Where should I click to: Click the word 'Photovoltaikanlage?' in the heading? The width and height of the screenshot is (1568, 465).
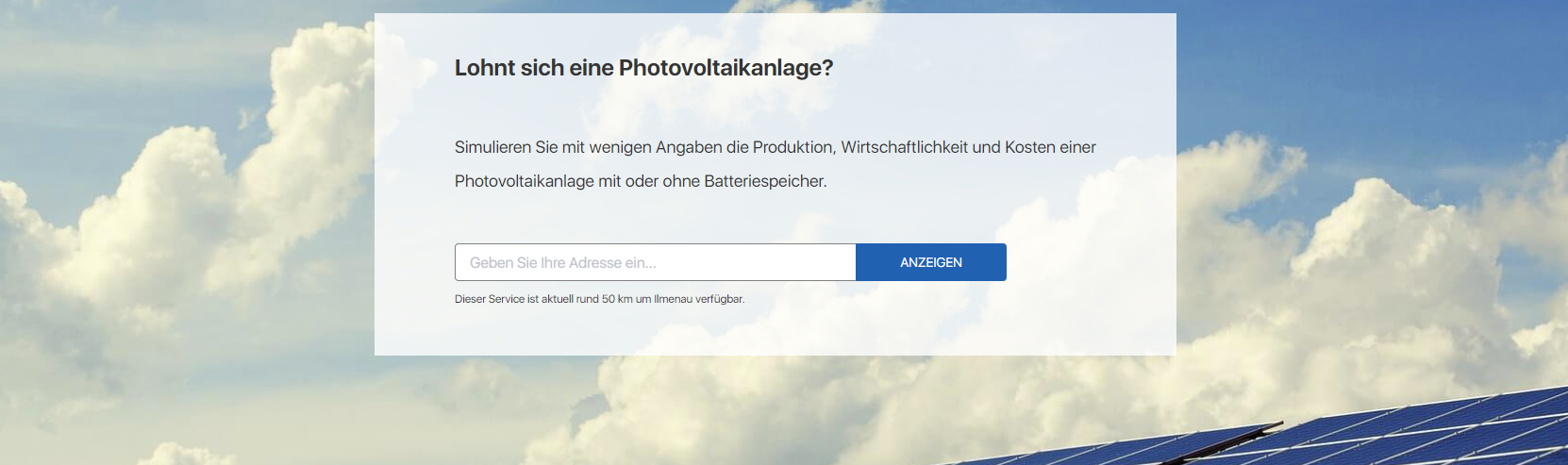click(726, 68)
